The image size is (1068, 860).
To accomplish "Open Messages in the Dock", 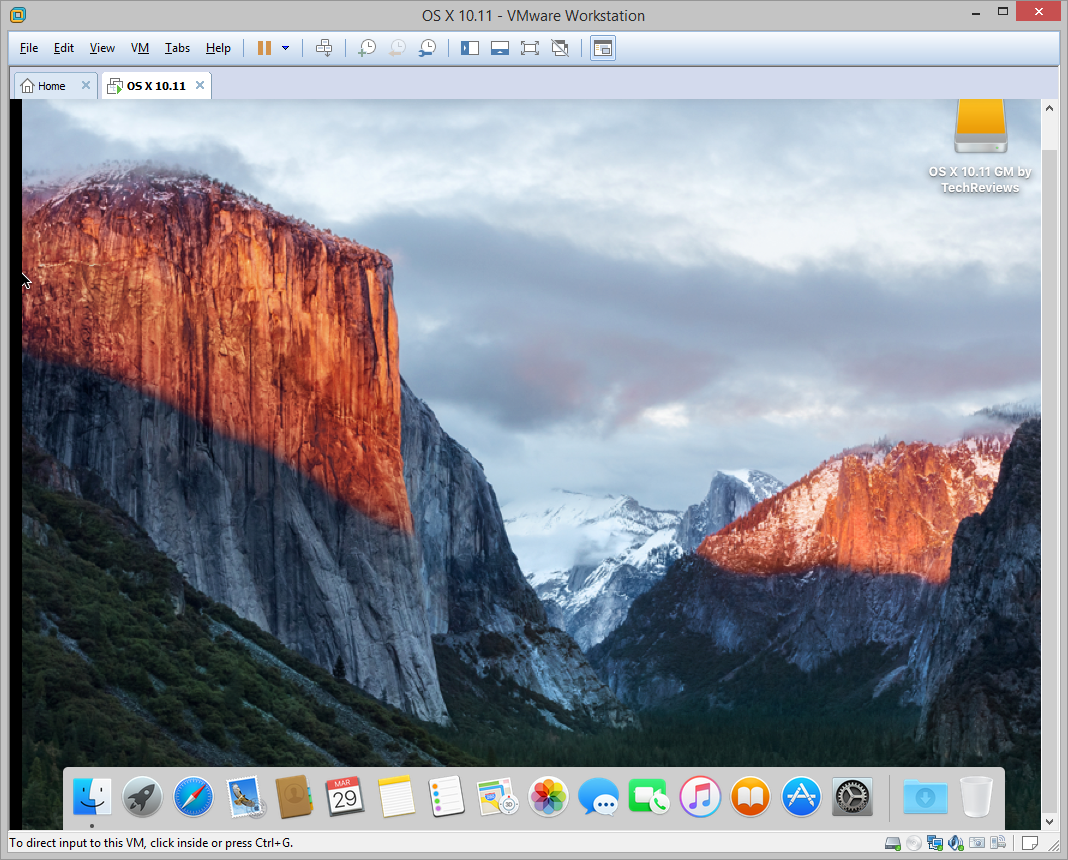I will 599,796.
